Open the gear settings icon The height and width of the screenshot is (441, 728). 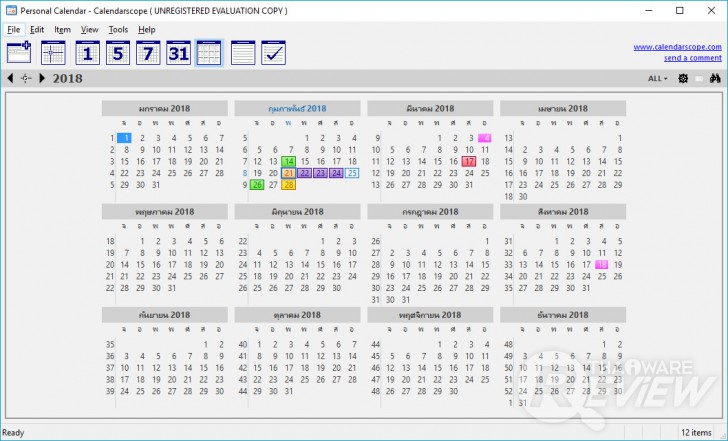pos(683,78)
